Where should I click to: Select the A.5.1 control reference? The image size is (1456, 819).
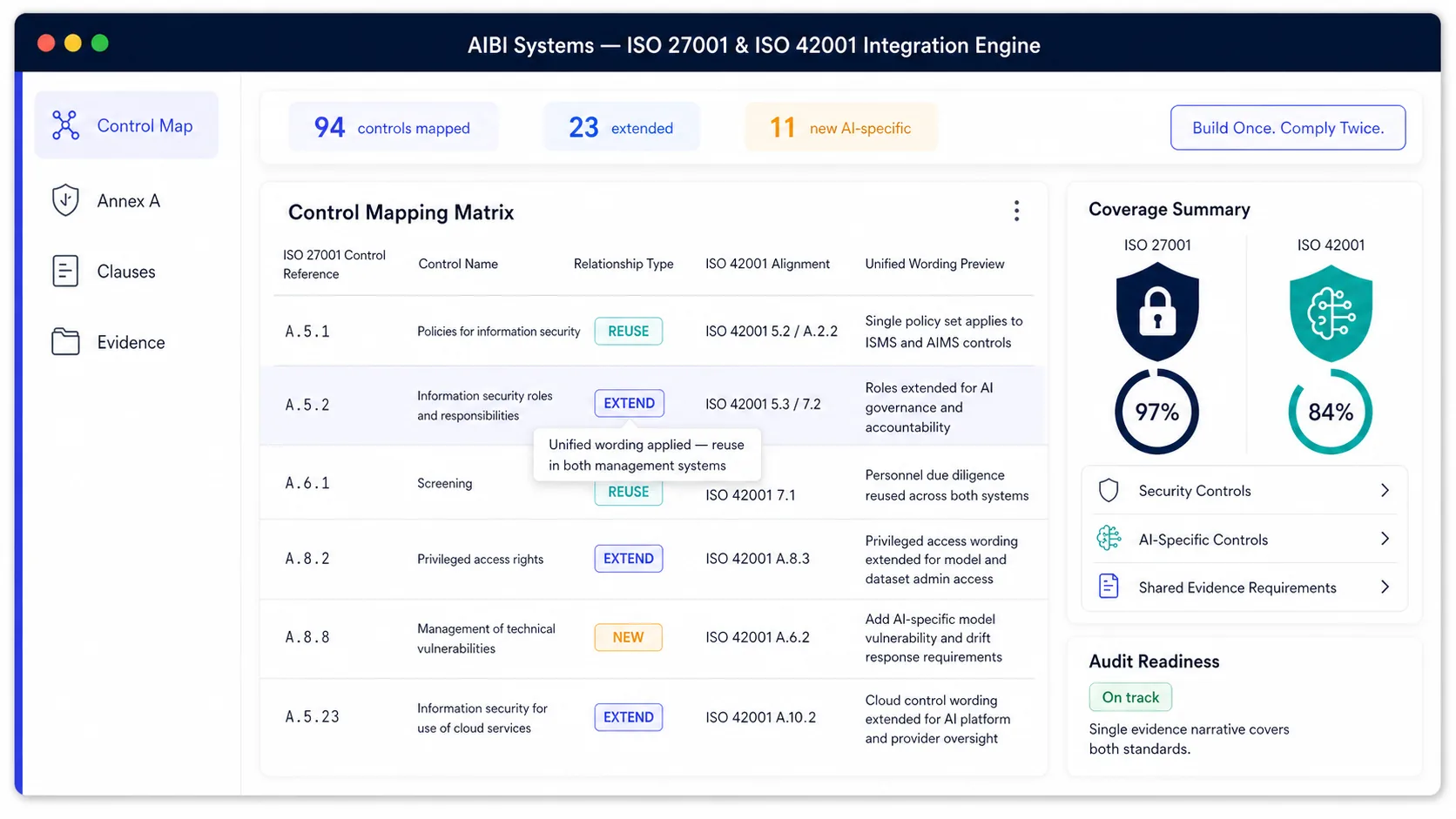(307, 332)
